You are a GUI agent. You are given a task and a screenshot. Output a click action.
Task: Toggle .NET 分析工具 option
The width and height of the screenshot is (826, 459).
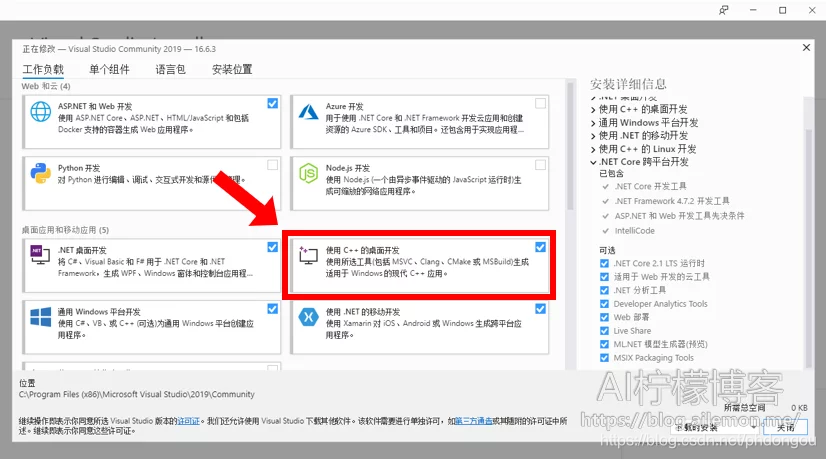(x=604, y=290)
